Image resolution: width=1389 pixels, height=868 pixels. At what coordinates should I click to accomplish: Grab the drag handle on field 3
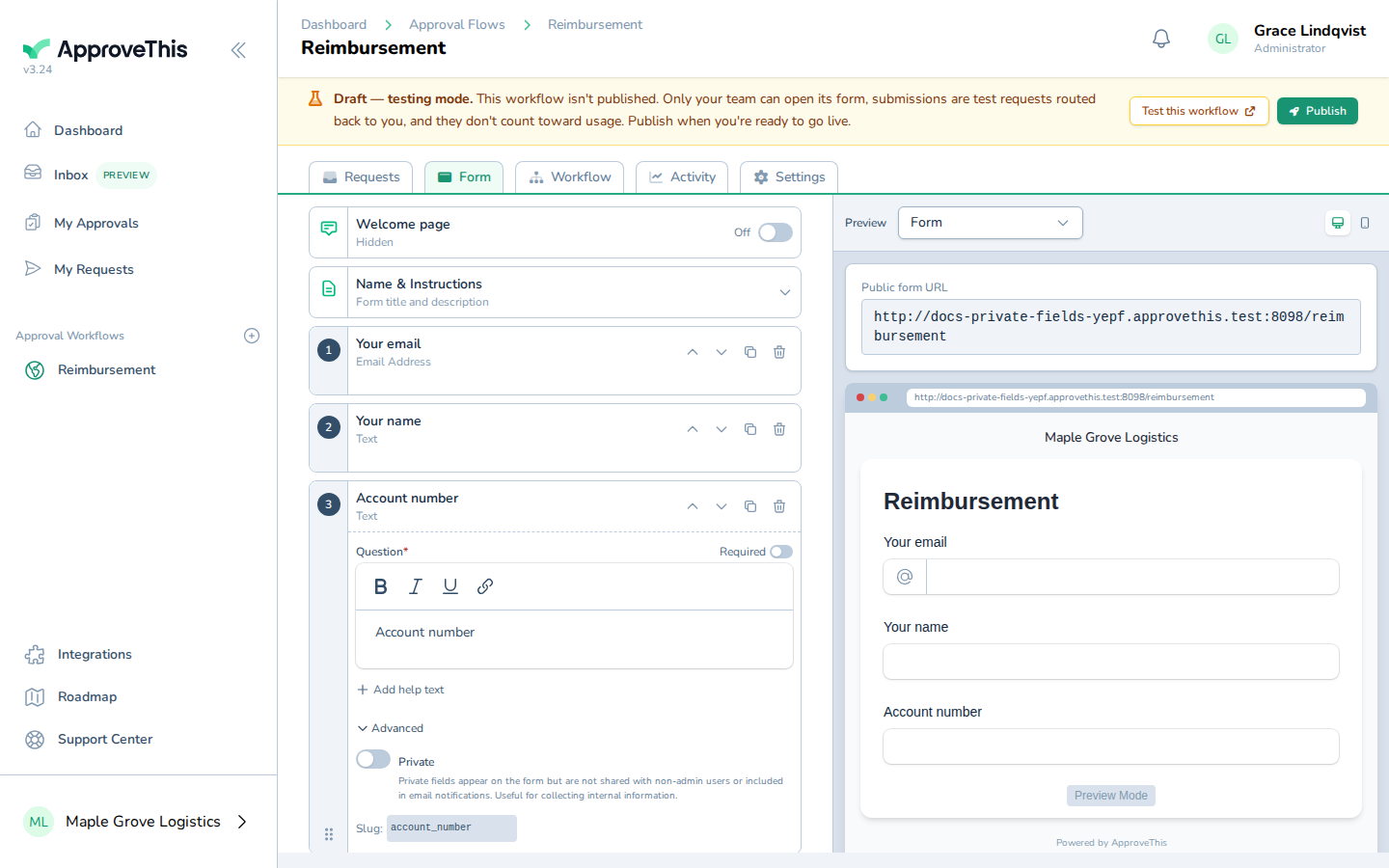[329, 834]
